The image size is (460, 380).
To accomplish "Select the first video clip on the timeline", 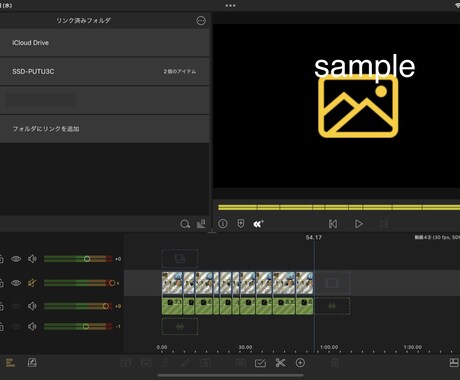I will 172,283.
